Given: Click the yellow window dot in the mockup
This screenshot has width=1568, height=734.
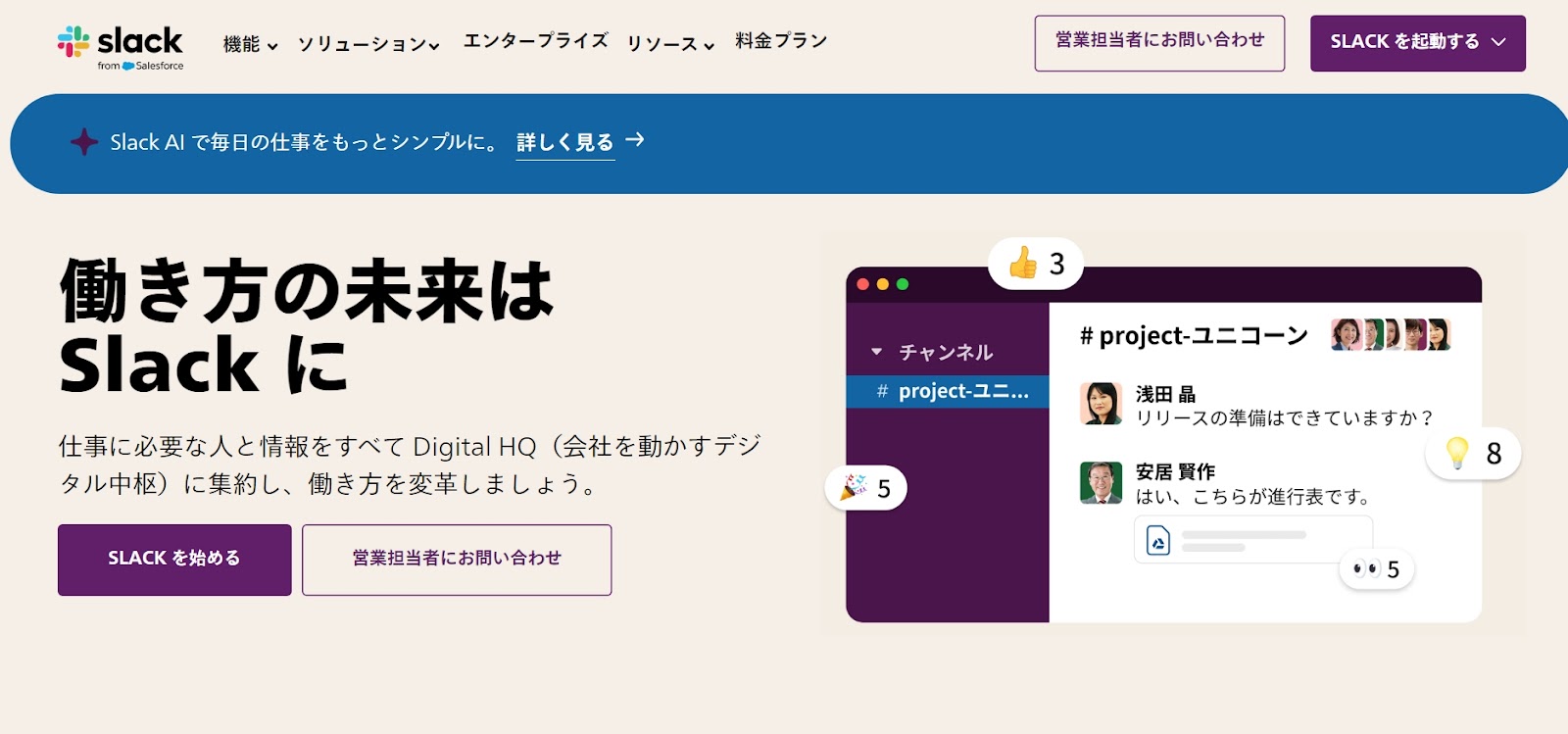Looking at the screenshot, I should (882, 284).
